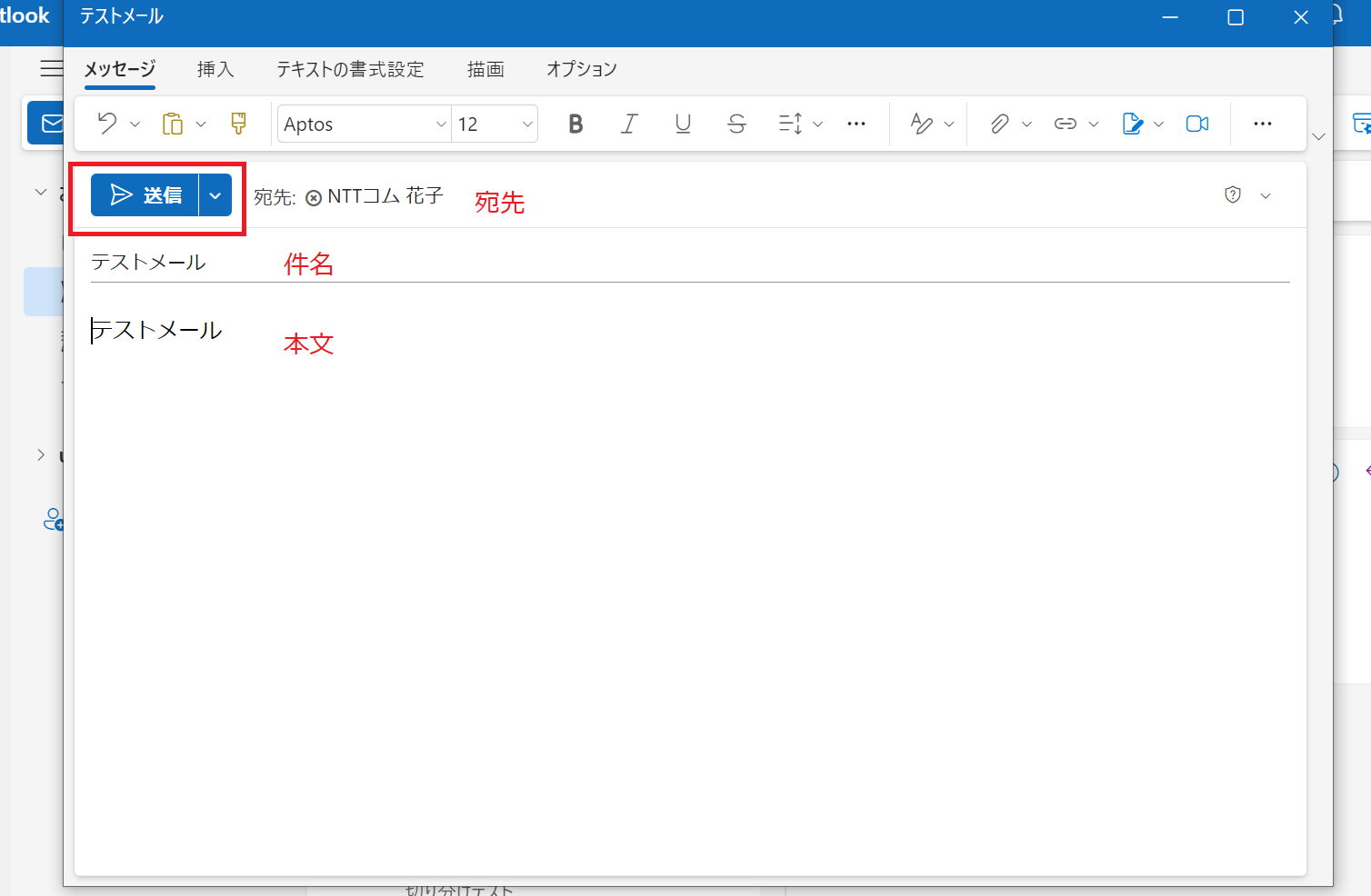1371x896 pixels.
Task: Click the hamburger menu in Outlook main window
Action: pos(52,68)
